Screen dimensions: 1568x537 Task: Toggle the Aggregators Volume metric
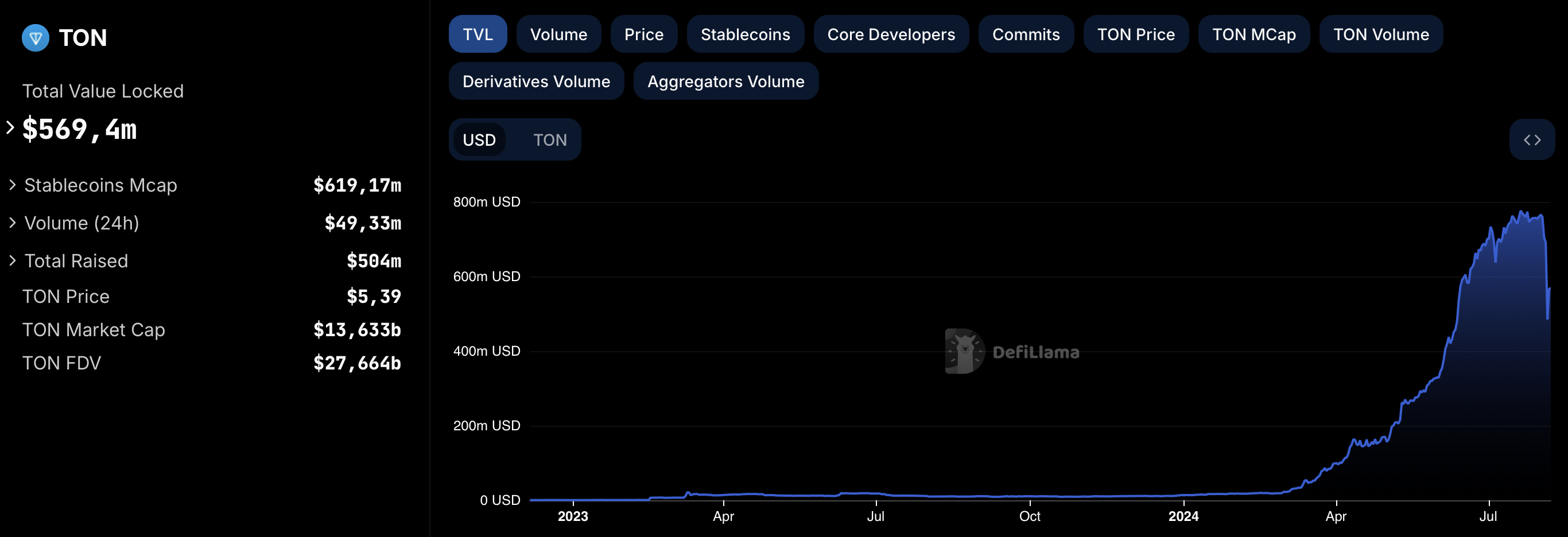point(725,81)
